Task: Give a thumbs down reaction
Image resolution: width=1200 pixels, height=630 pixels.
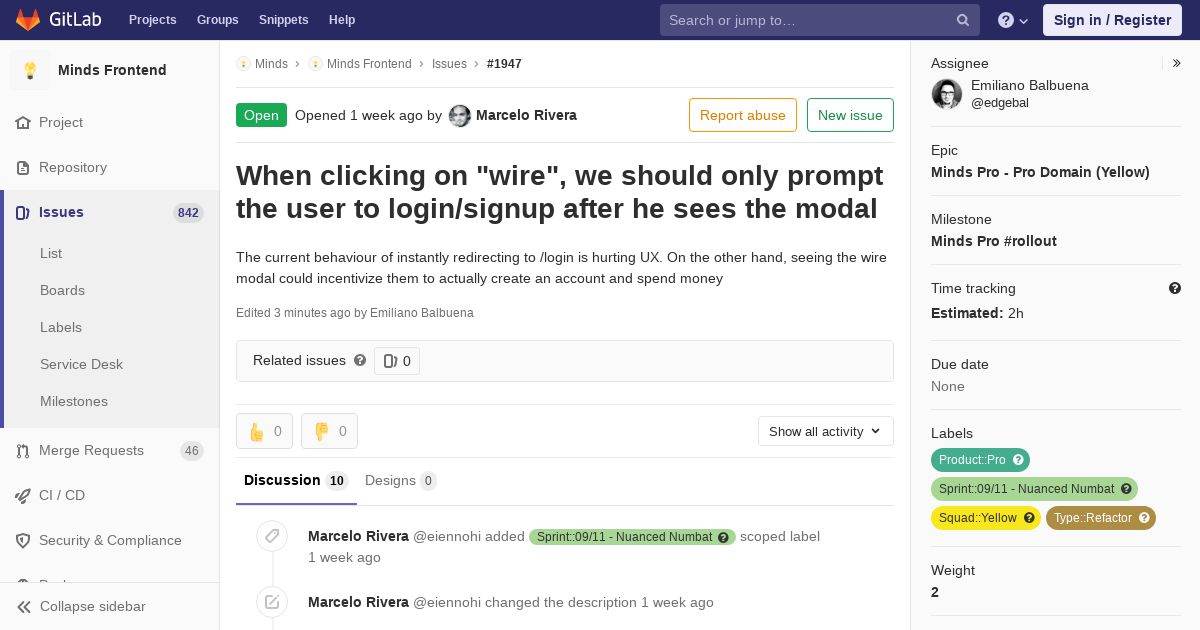Action: pyautogui.click(x=329, y=431)
